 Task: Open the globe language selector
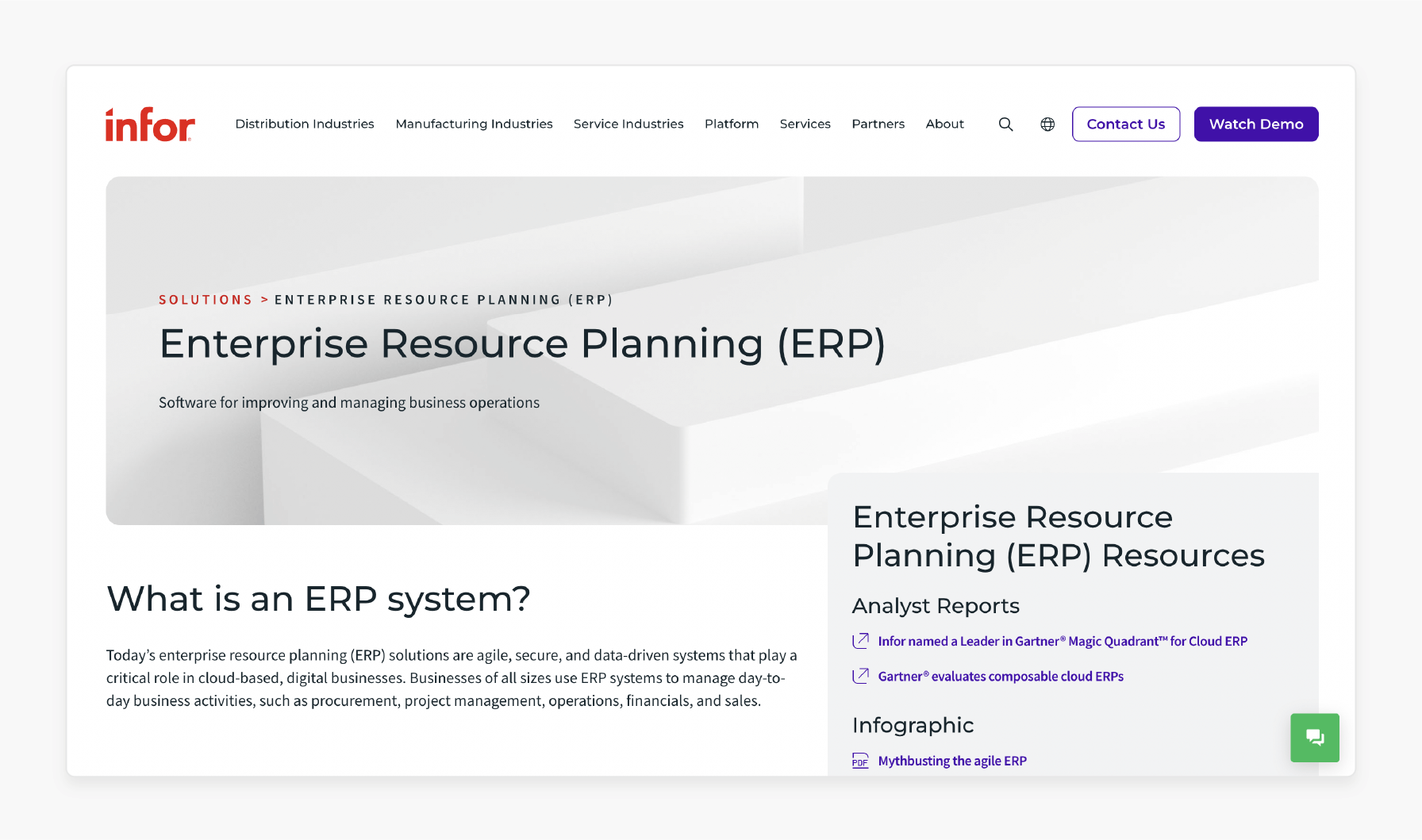tap(1047, 125)
